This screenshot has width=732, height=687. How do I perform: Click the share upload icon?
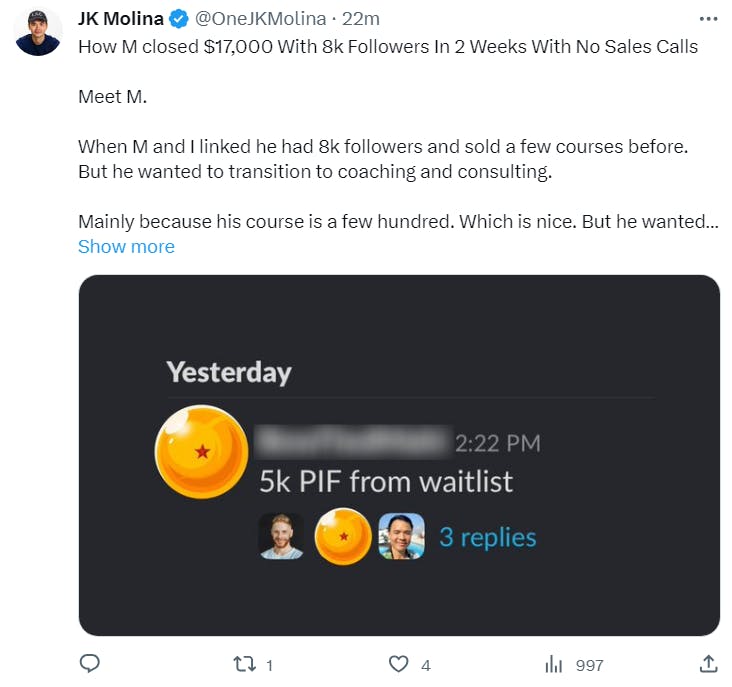click(x=707, y=664)
